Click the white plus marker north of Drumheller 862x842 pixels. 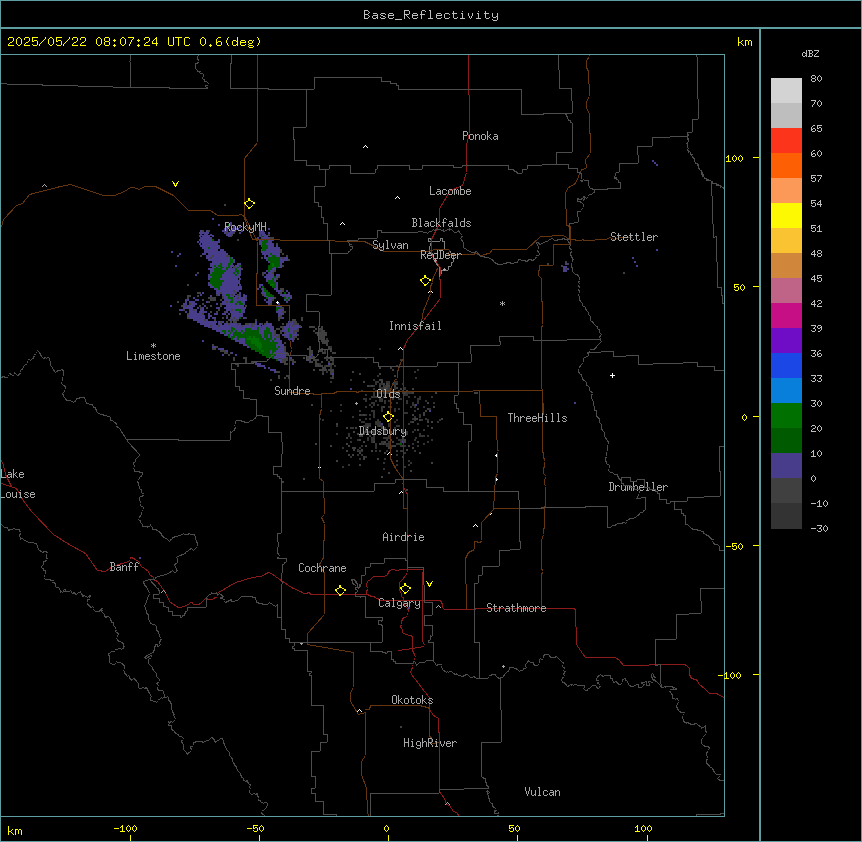coord(612,375)
